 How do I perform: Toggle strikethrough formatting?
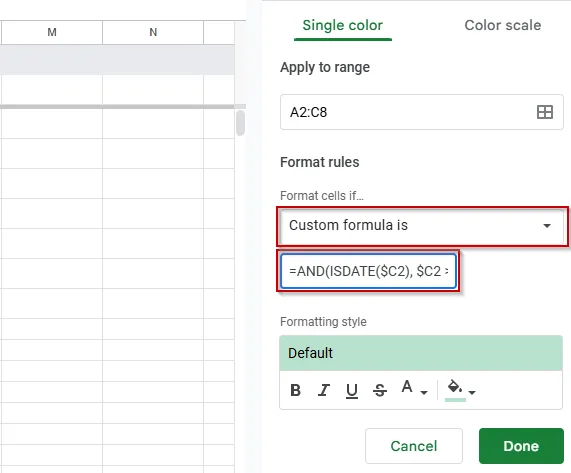[380, 390]
